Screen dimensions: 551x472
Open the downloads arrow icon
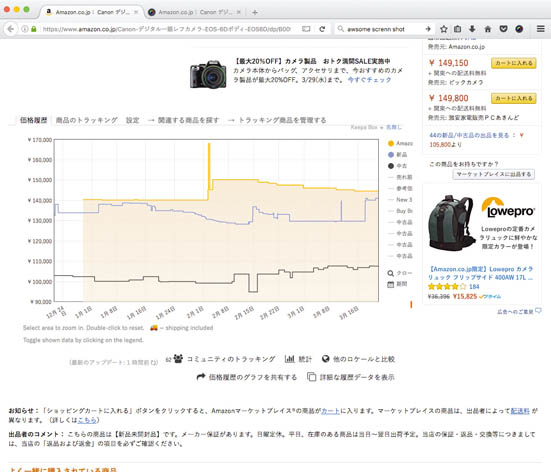472,29
